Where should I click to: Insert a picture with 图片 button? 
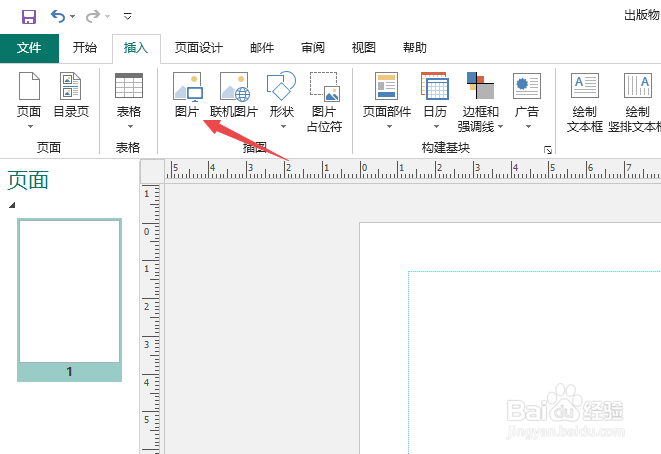tap(188, 95)
